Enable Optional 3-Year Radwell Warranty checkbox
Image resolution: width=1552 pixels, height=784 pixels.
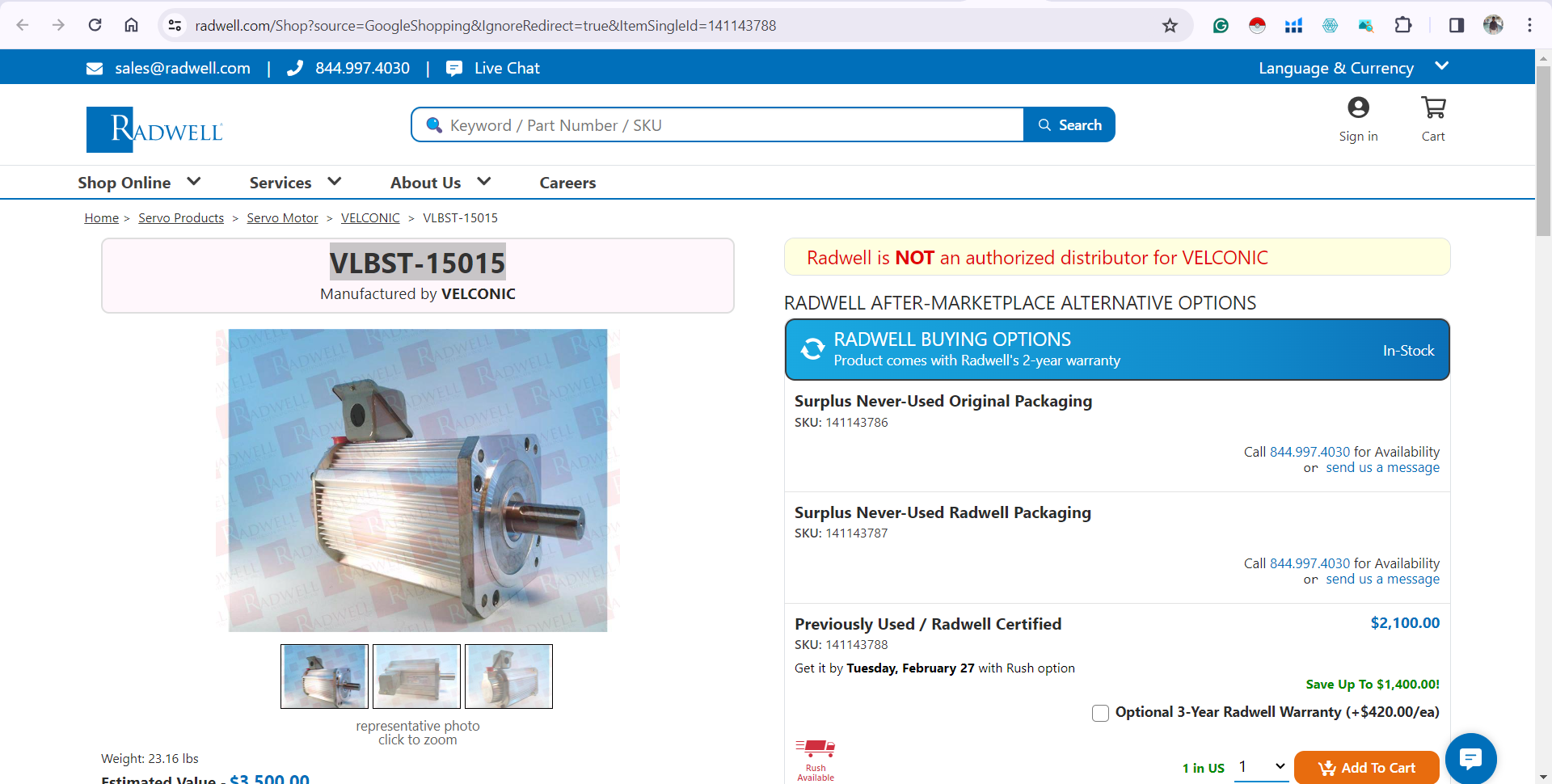coord(1100,713)
